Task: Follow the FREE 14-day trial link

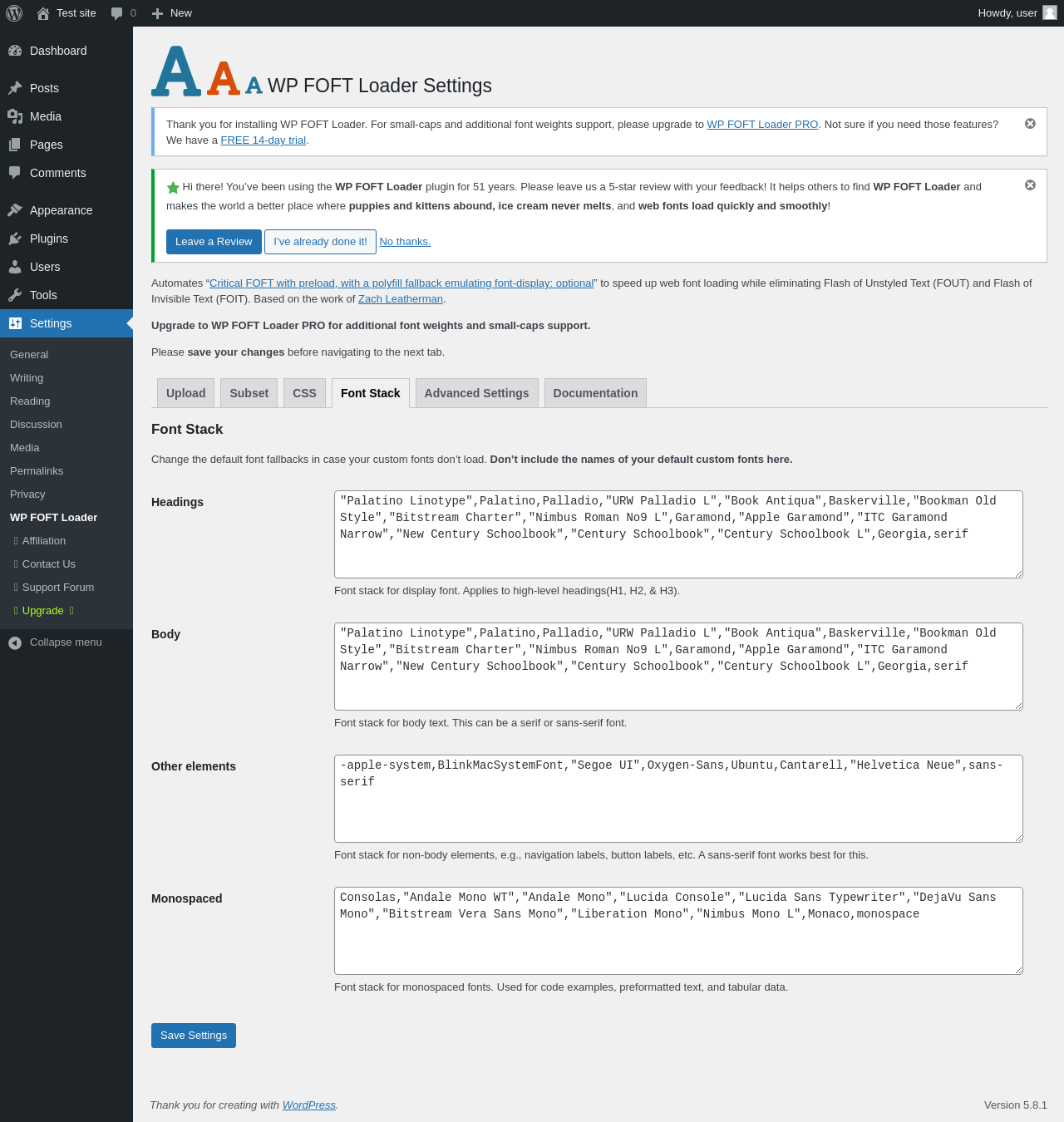Action: pyautogui.click(x=264, y=140)
